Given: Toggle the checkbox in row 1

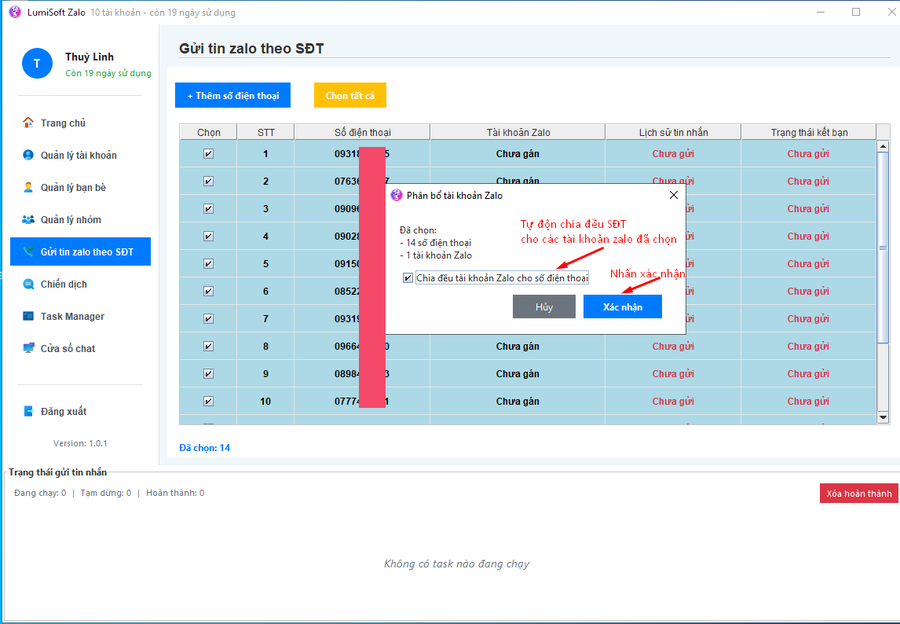Looking at the screenshot, I should tap(208, 154).
